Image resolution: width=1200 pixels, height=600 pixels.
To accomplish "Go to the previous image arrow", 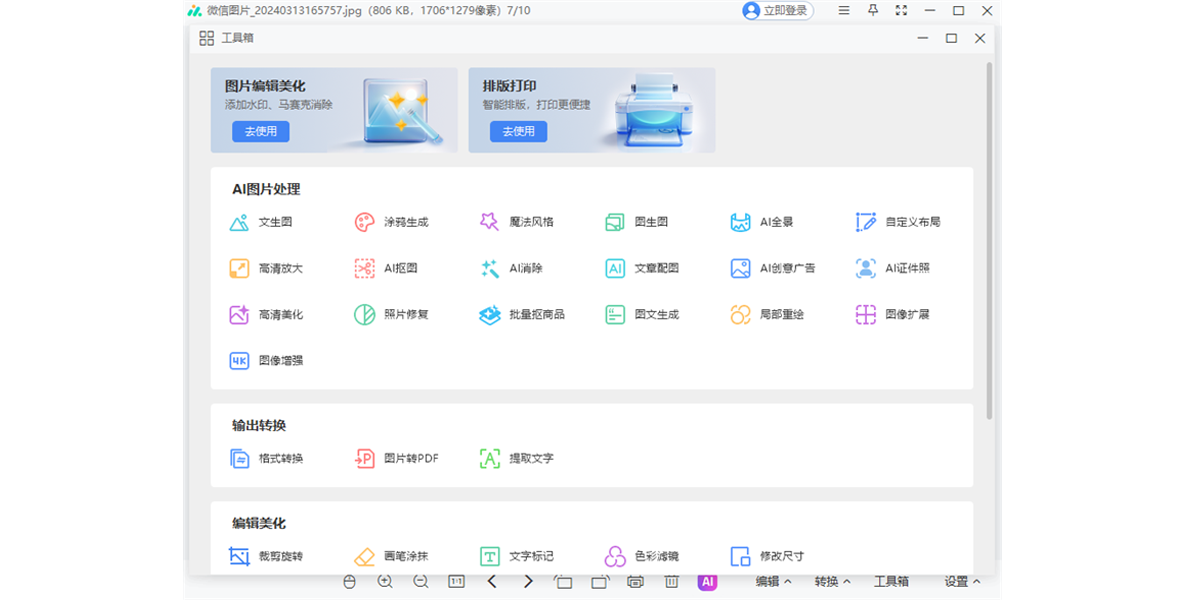I will 492,582.
